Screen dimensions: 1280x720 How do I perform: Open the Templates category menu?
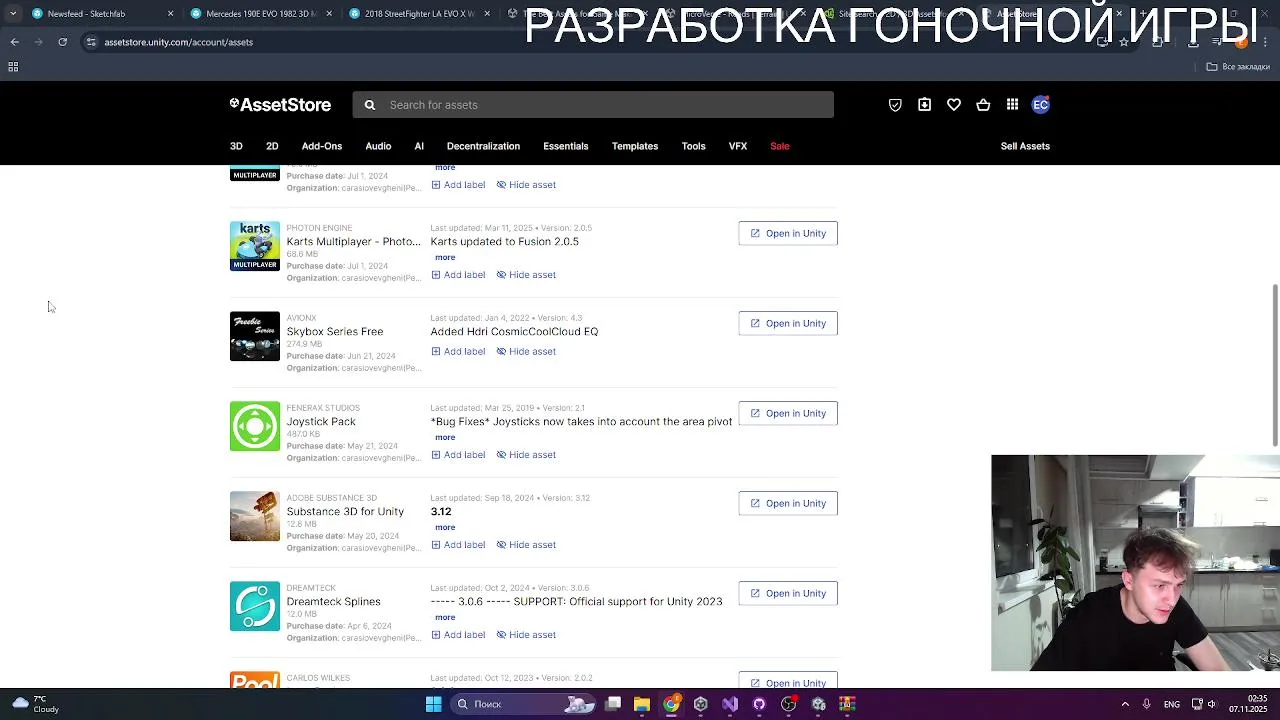(635, 146)
